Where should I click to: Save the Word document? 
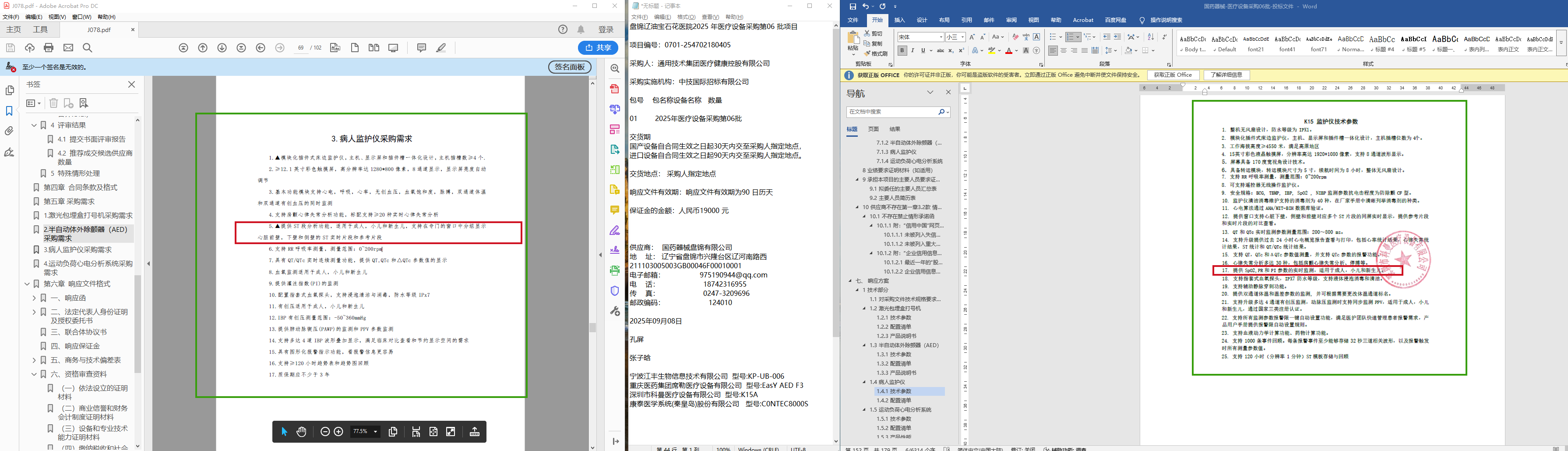coord(853,6)
